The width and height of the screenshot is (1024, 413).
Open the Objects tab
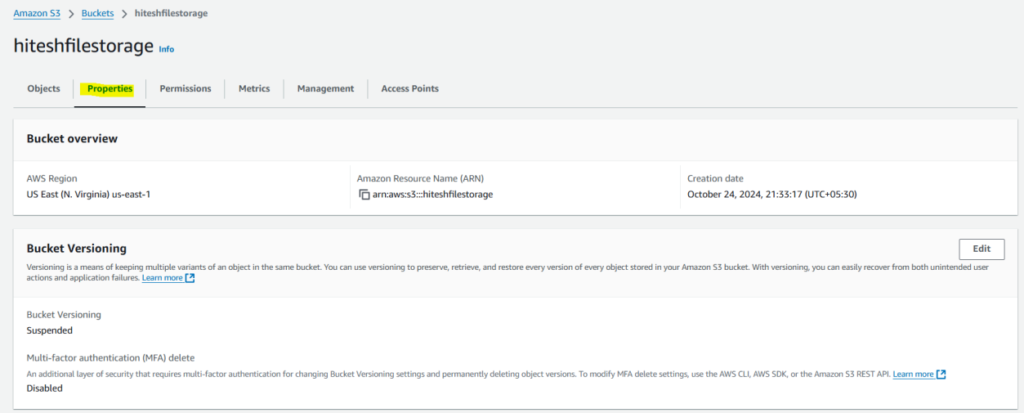point(43,89)
